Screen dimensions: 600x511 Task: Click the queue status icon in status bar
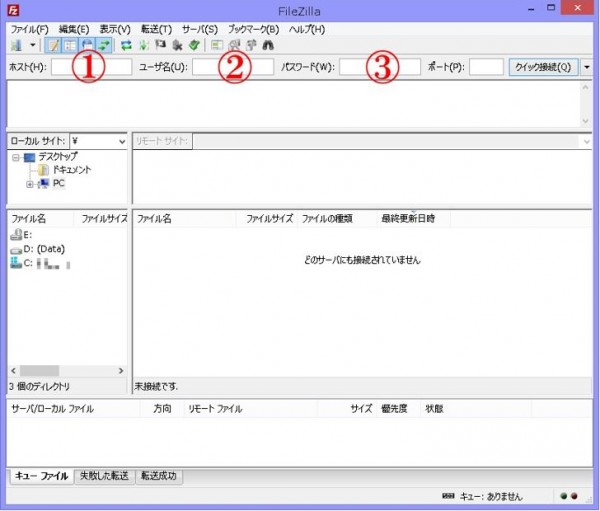(x=448, y=496)
